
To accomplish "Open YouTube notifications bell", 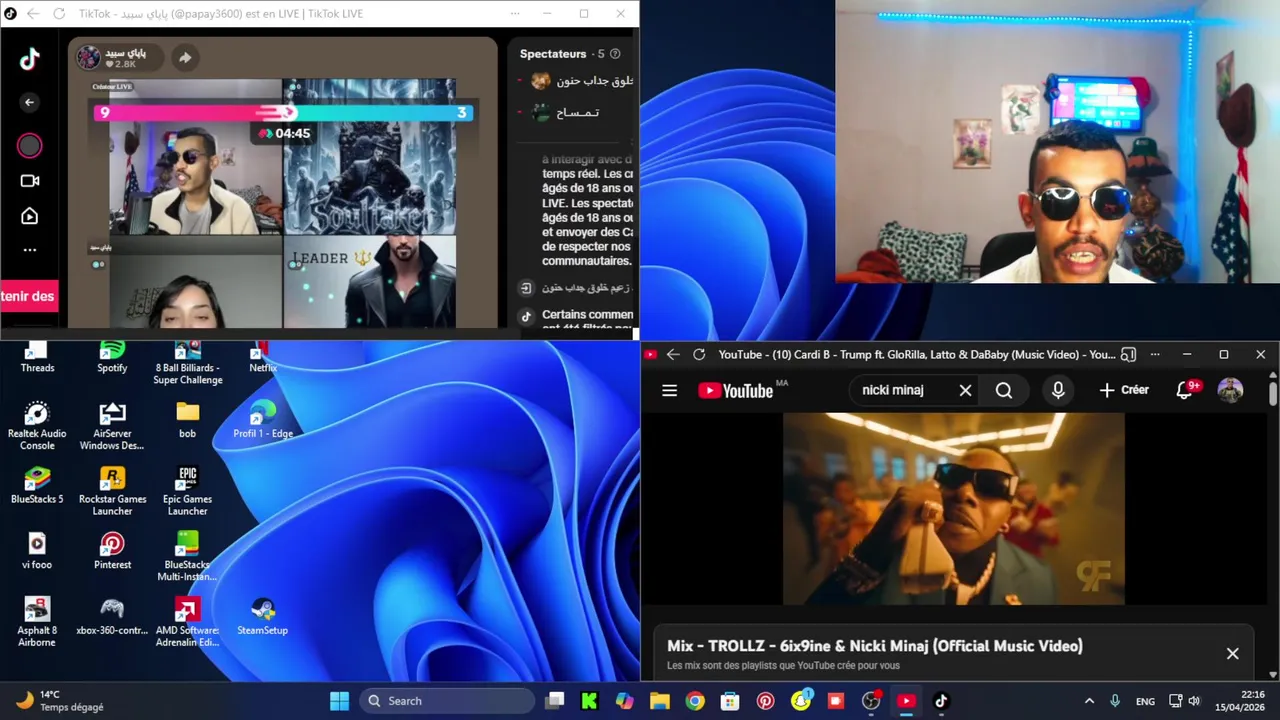I will (1186, 390).
